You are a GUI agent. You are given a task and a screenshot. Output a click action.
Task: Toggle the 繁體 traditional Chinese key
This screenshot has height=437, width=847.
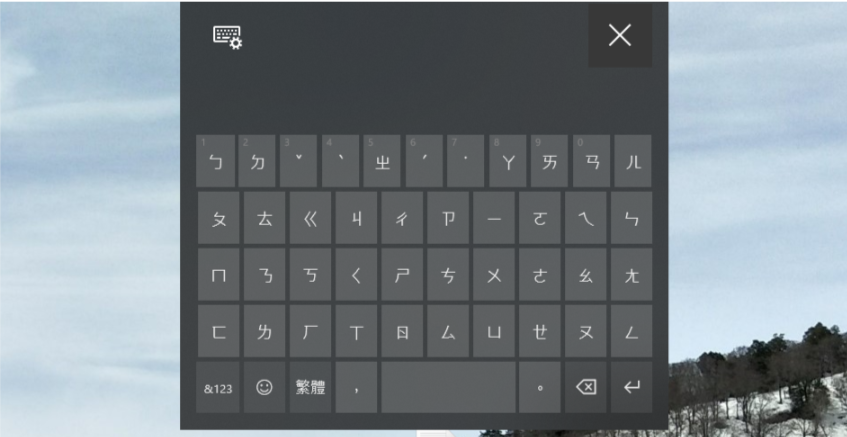point(310,387)
